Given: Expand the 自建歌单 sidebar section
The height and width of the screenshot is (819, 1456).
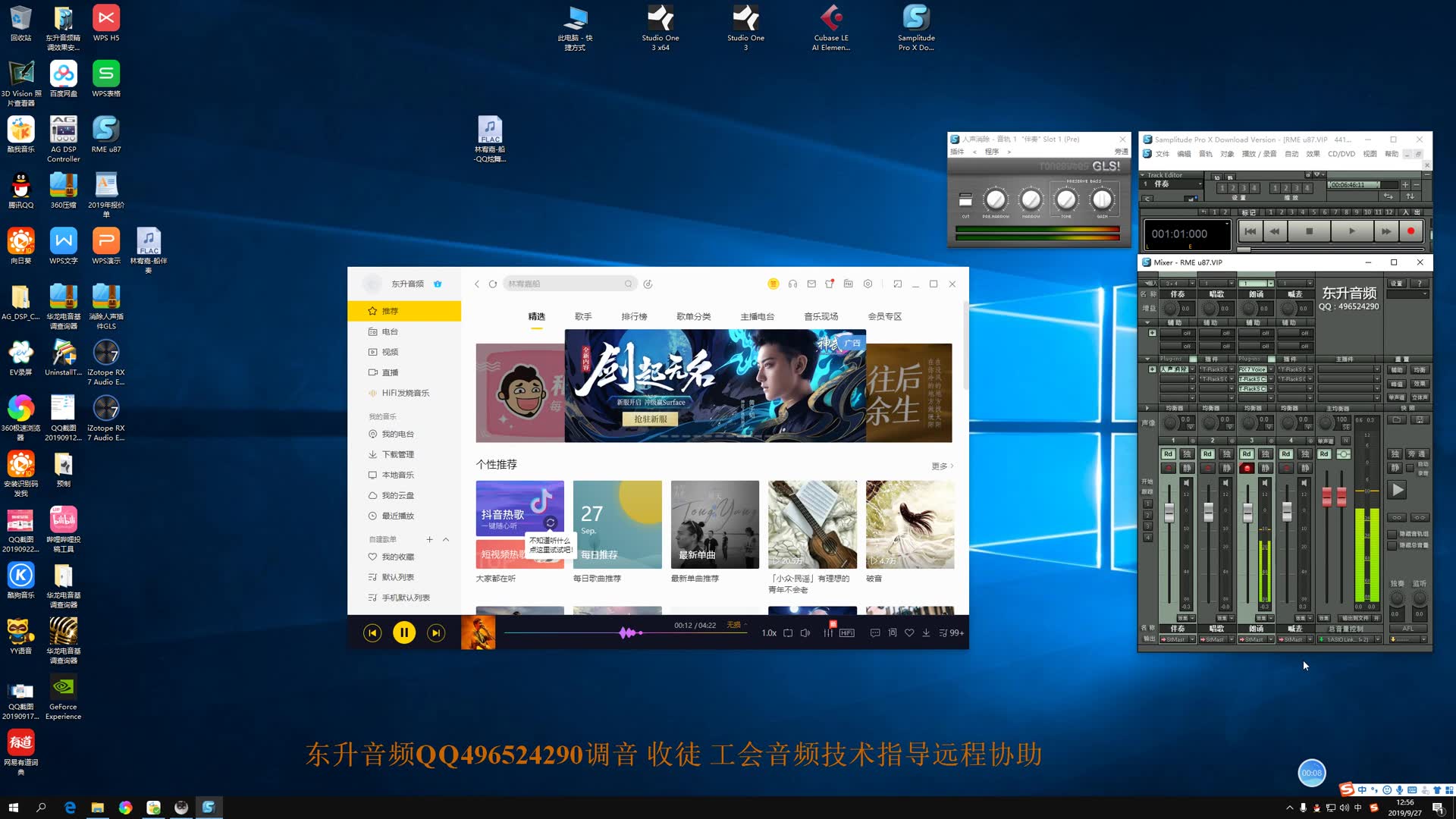Looking at the screenshot, I should coord(447,540).
